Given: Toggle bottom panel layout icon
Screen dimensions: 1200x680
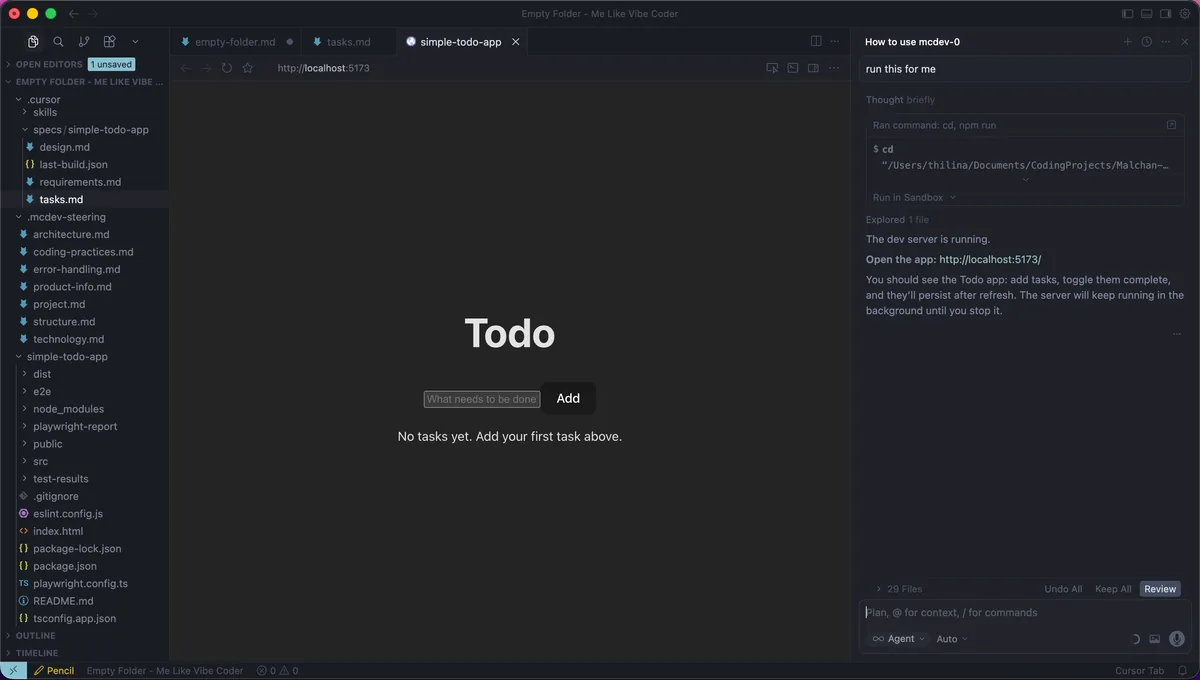Looking at the screenshot, I should click(1149, 14).
